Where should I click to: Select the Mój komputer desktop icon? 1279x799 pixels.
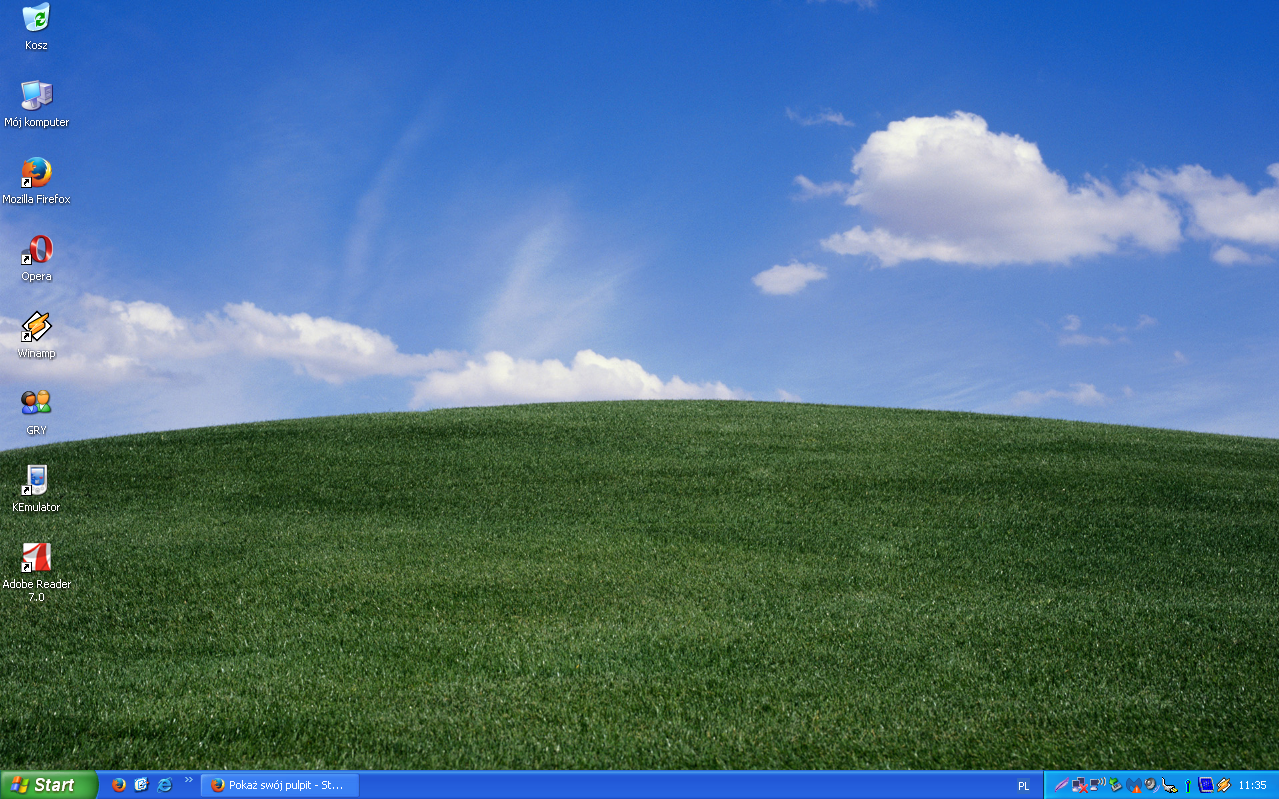click(36, 104)
